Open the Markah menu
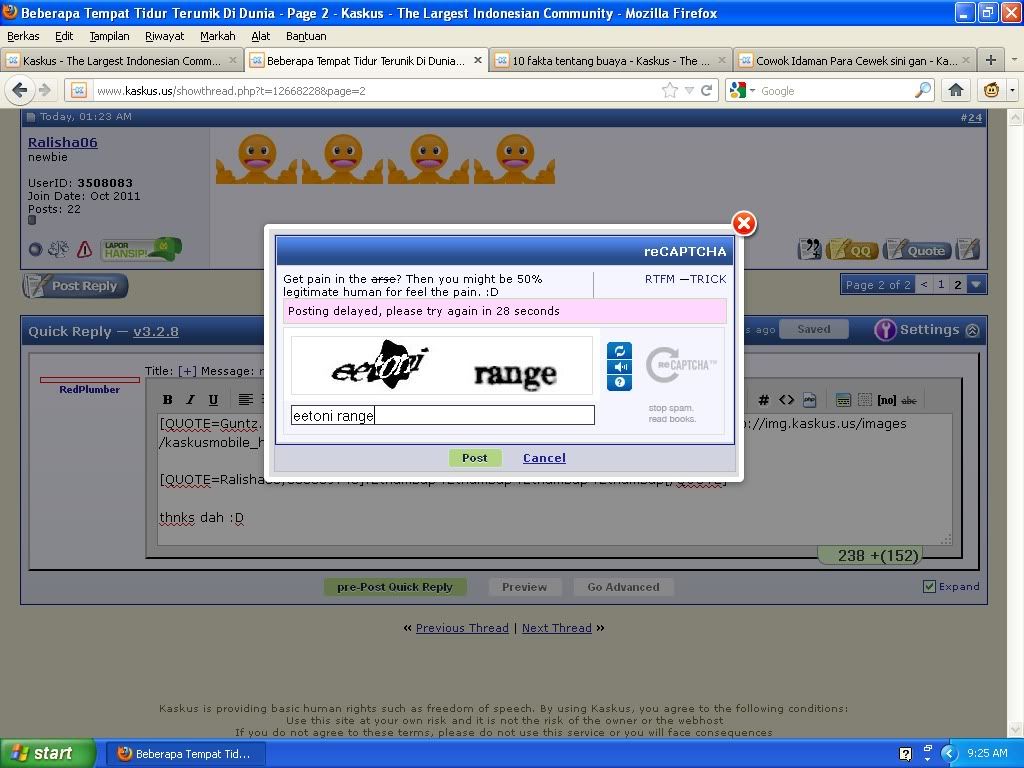Image resolution: width=1024 pixels, height=768 pixels. [217, 36]
